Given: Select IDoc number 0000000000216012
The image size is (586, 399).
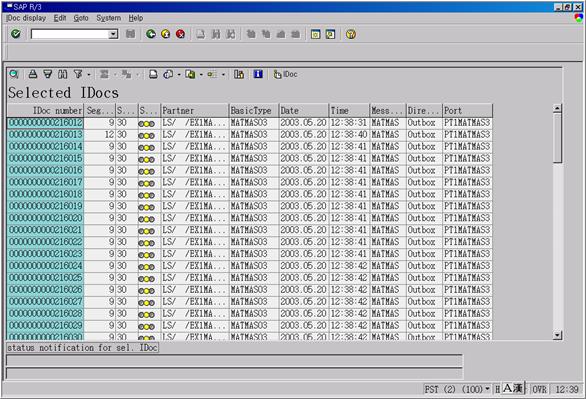Looking at the screenshot, I should [45, 123].
